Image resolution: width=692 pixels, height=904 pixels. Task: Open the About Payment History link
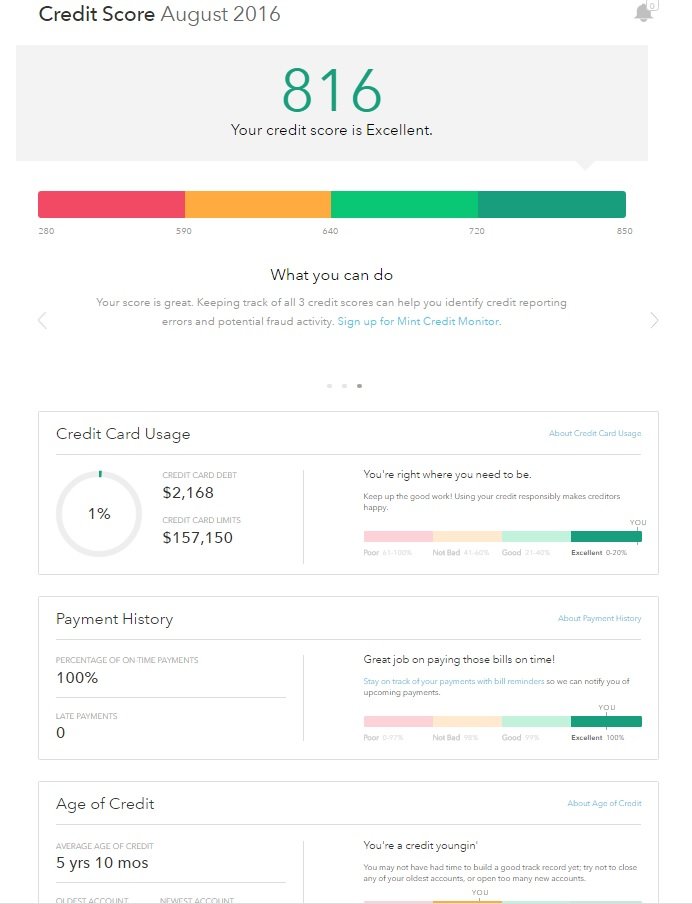[599, 619]
